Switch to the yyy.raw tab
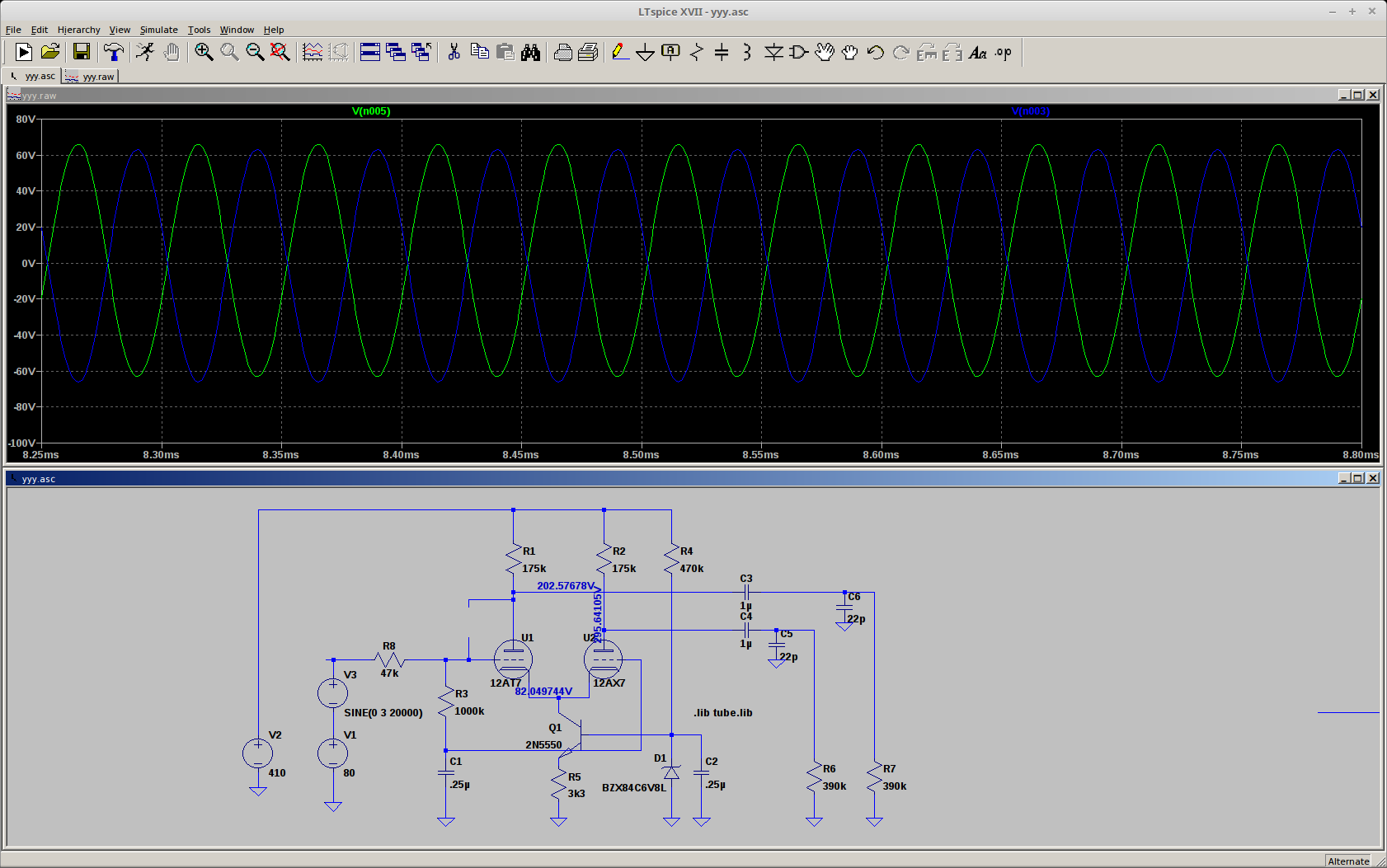The width and height of the screenshot is (1387, 868). (x=91, y=77)
